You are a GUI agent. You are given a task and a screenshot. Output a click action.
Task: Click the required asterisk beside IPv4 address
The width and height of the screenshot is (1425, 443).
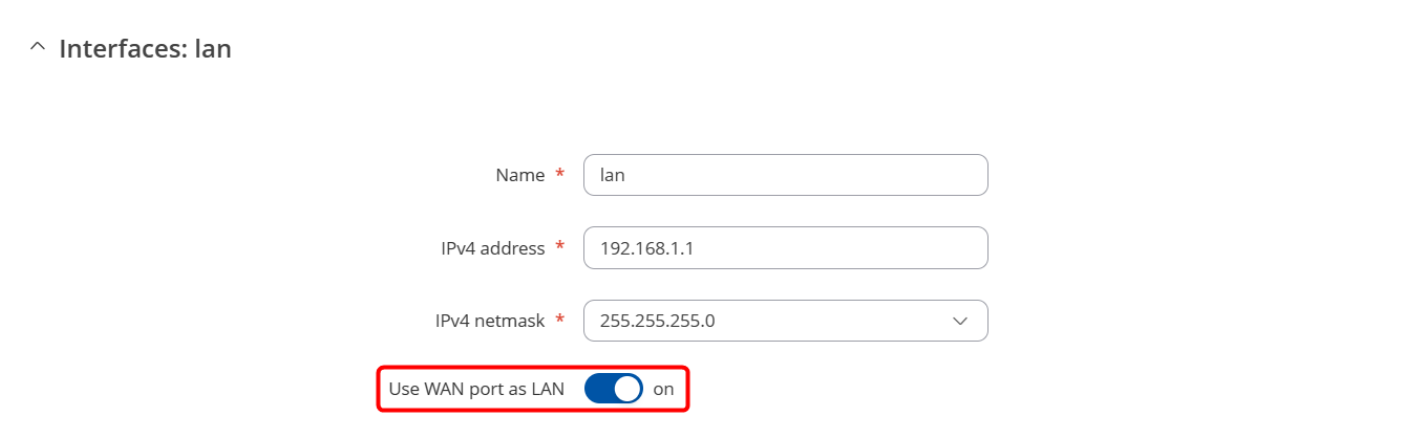coord(560,247)
